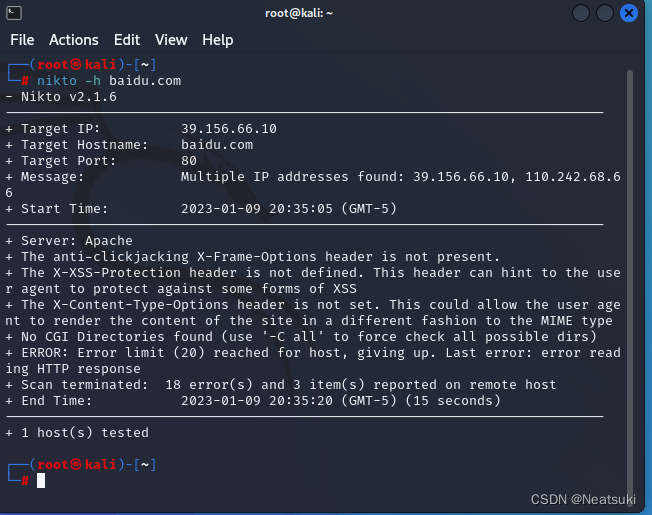Viewport: 652px width, 515px height.
Task: Click the terminal's maximize button
Action: 605,13
